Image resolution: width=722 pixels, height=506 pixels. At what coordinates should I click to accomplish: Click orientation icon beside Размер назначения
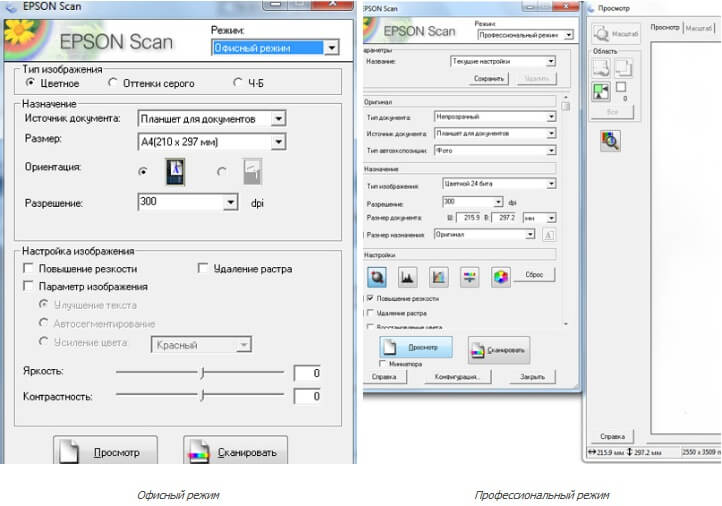548,235
